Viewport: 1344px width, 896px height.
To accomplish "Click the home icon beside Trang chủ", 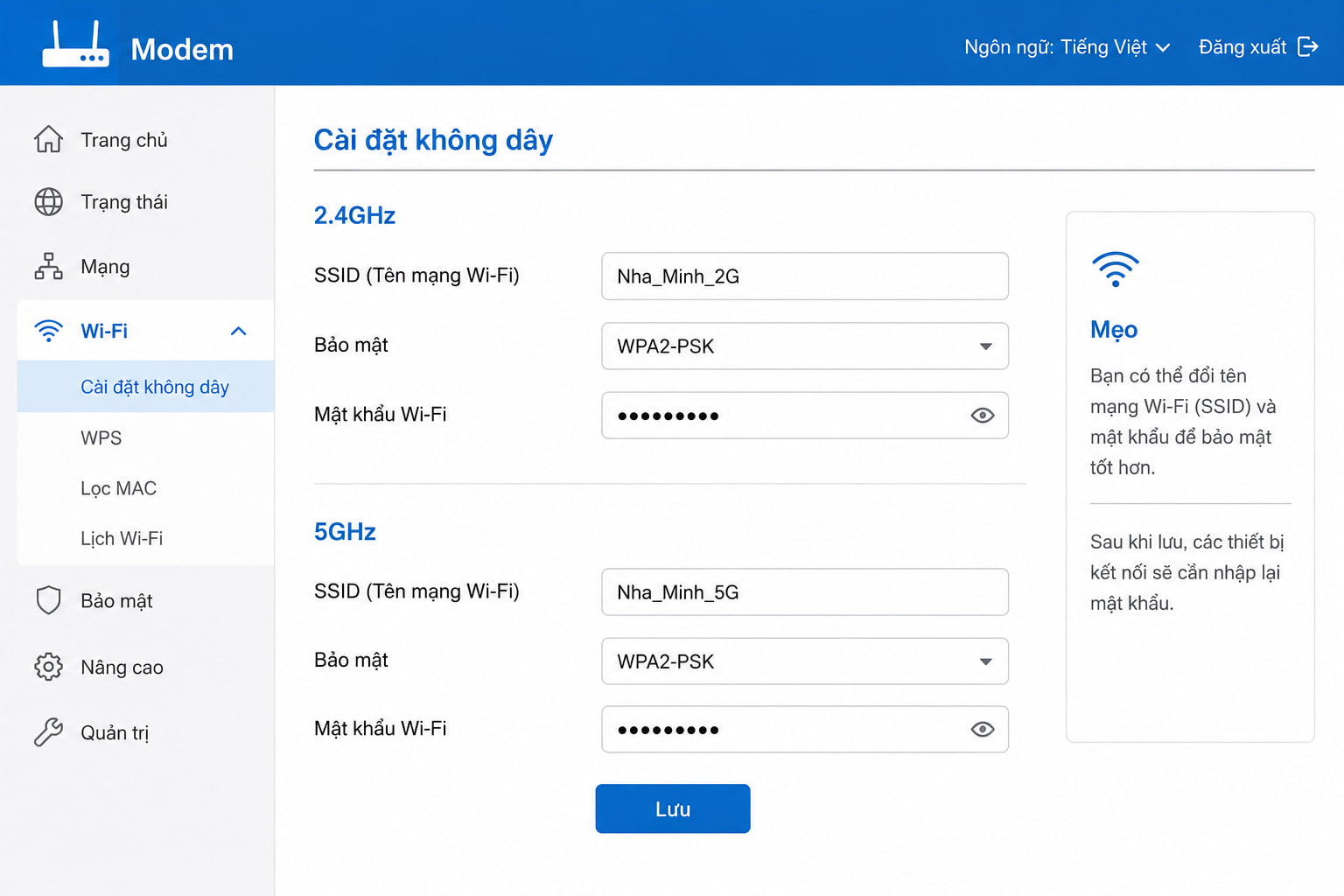I will click(x=48, y=139).
